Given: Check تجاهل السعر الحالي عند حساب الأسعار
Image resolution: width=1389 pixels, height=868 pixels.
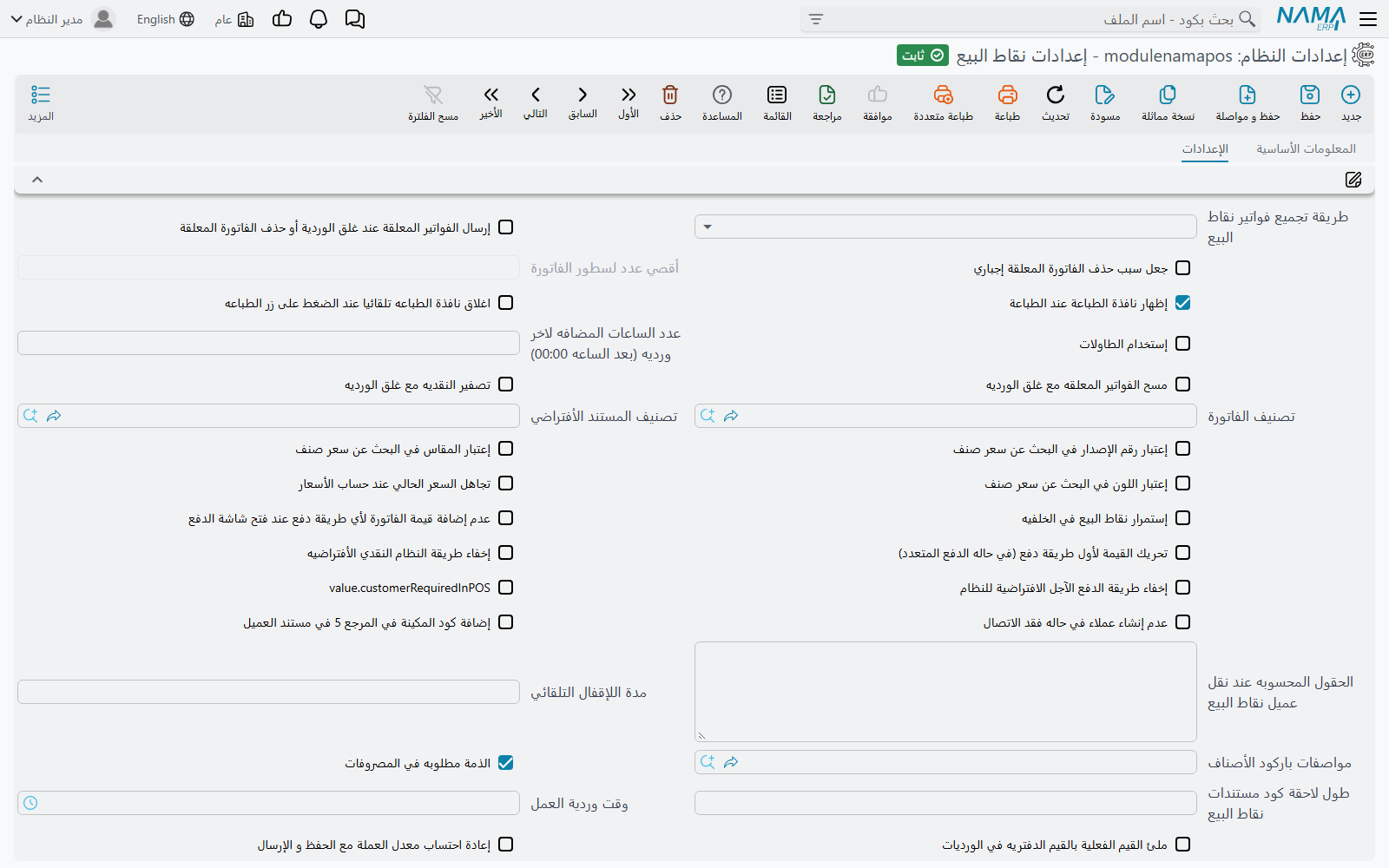Looking at the screenshot, I should 506,483.
